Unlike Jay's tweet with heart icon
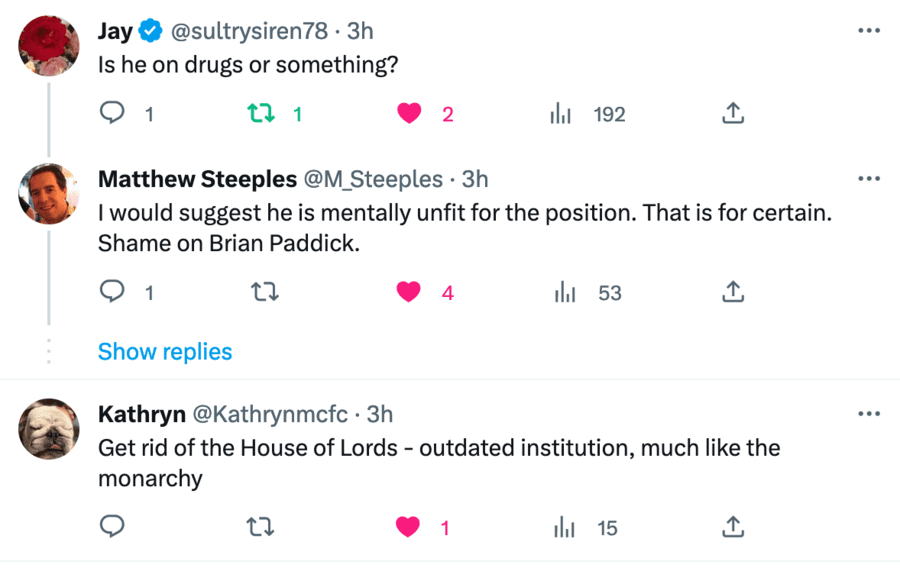900x568 pixels. [x=409, y=114]
